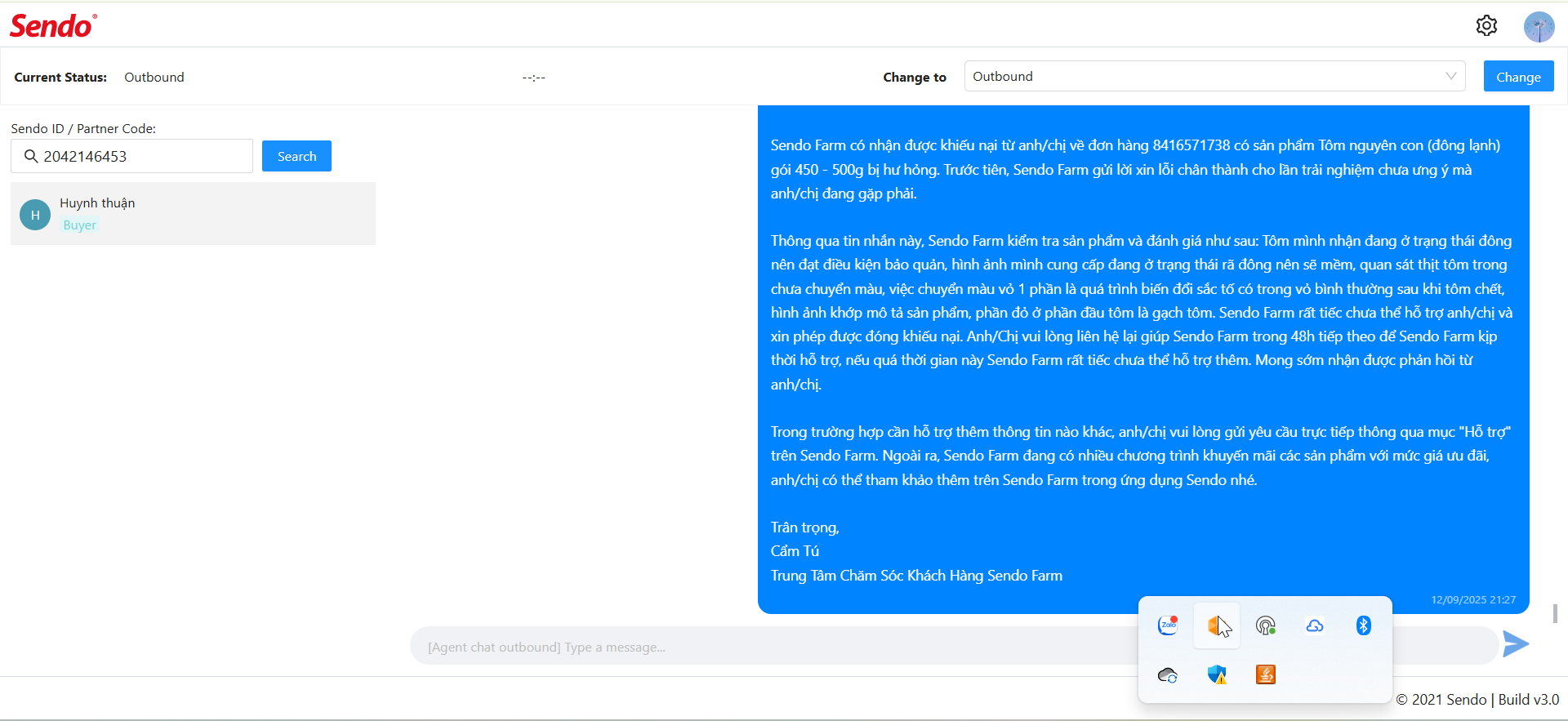Screen dimensions: 1568x721
Task: Open the blue cloud sync tray icon
Action: pyautogui.click(x=1315, y=626)
